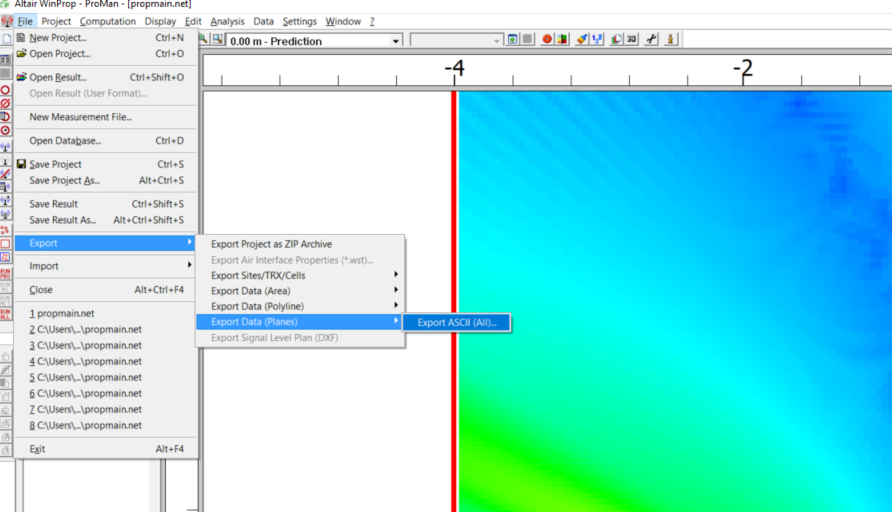Viewport: 892px width, 512px height.
Task: Click the 1-2 numbered toolbar icon
Action: click(x=597, y=39)
